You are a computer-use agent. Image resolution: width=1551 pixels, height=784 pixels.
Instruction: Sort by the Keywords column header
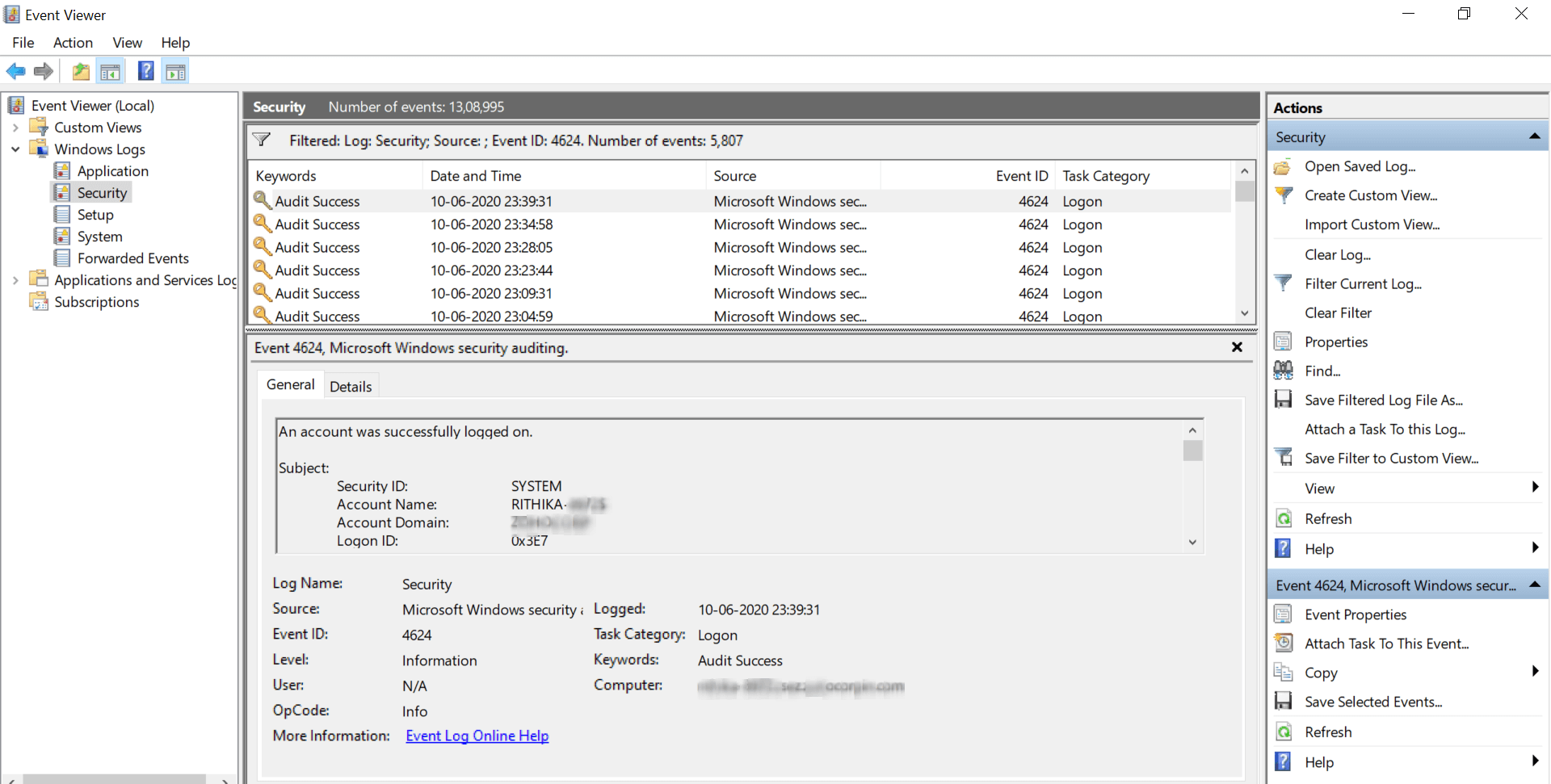click(335, 176)
